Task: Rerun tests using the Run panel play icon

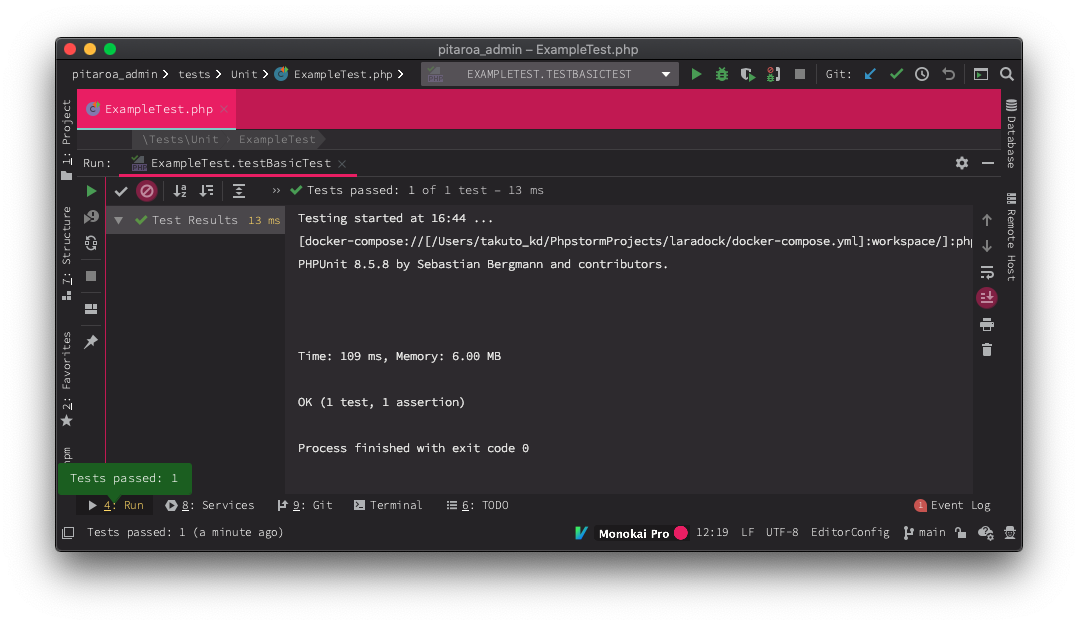Action: (91, 191)
